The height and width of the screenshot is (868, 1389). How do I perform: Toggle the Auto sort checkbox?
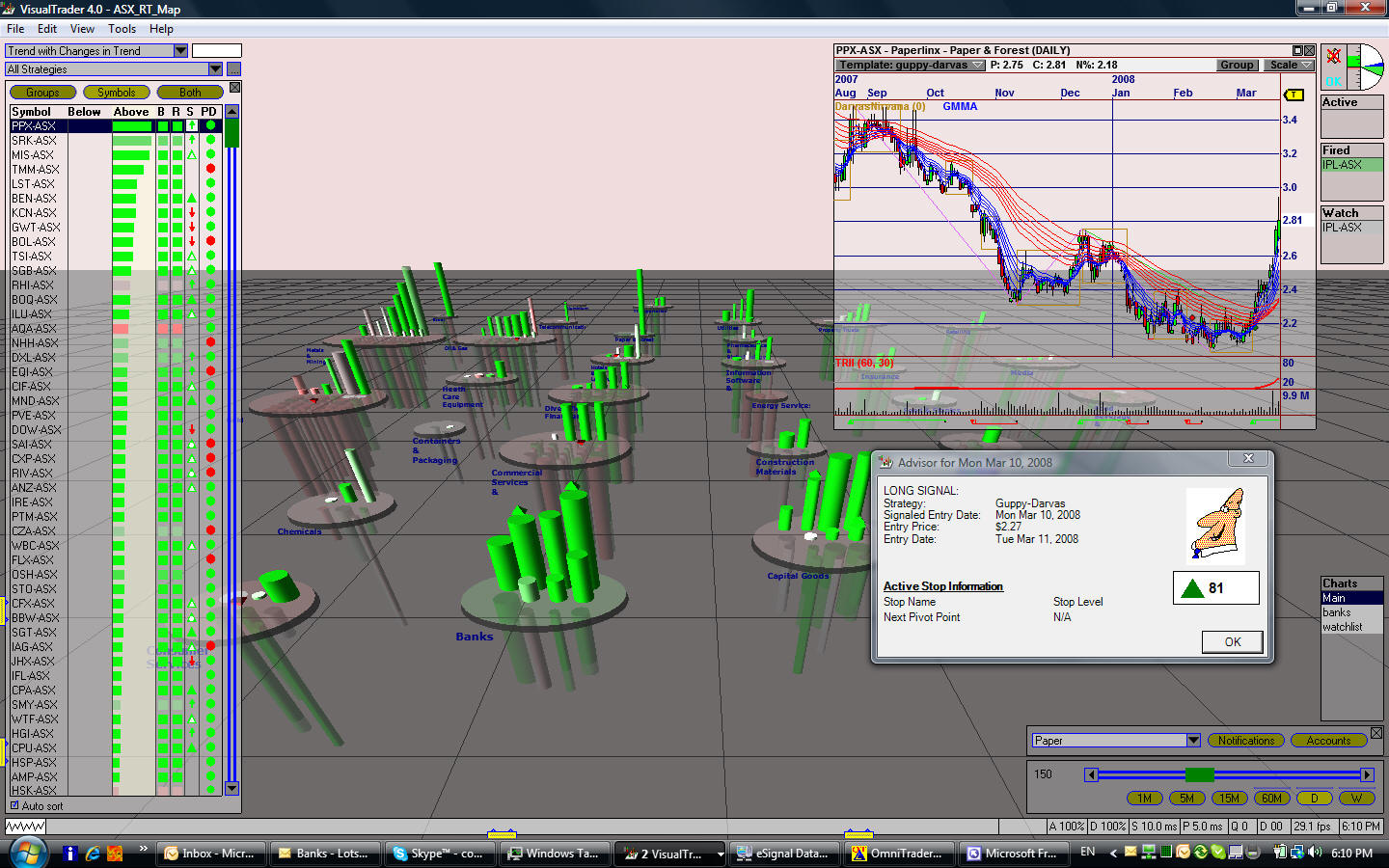(14, 805)
